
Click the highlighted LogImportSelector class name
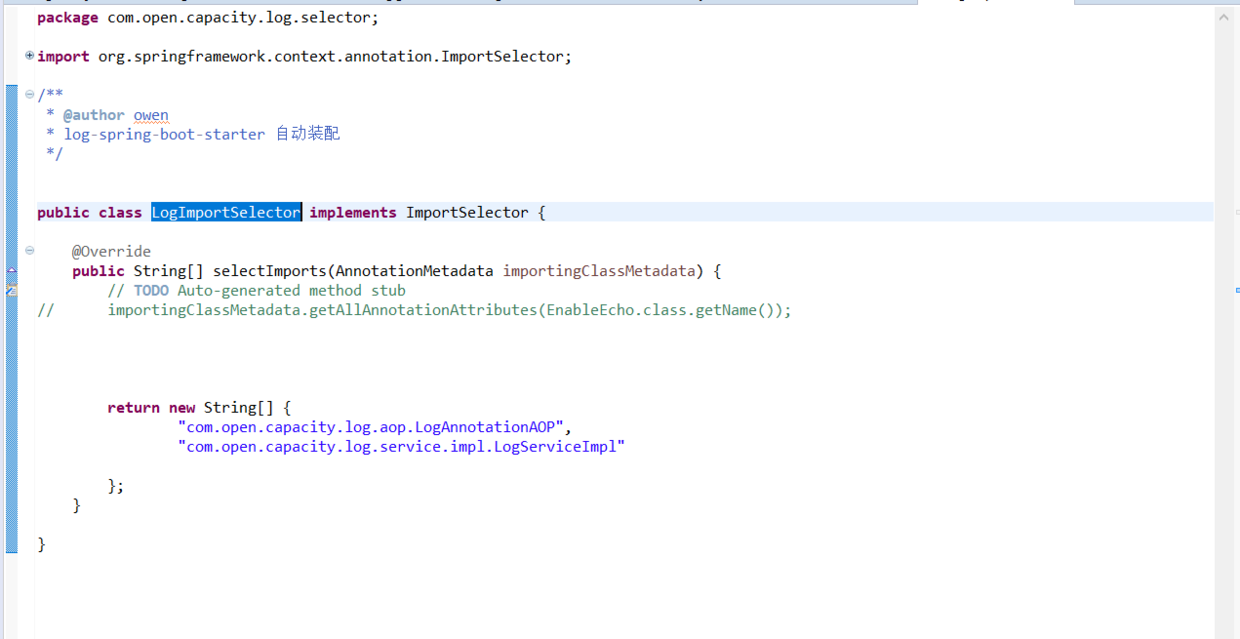pos(226,212)
